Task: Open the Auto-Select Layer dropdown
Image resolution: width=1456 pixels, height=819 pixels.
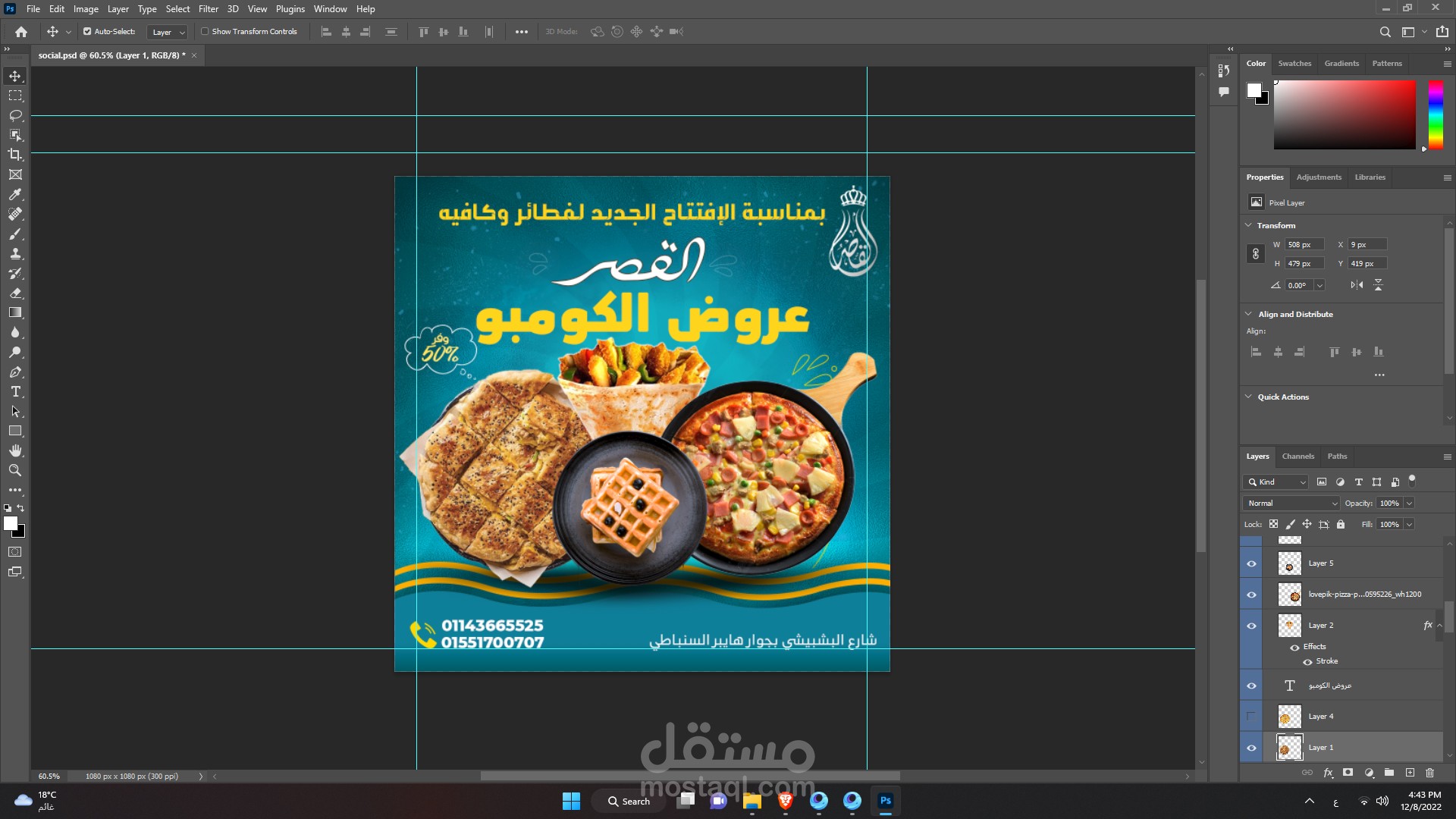Action: pyautogui.click(x=168, y=32)
